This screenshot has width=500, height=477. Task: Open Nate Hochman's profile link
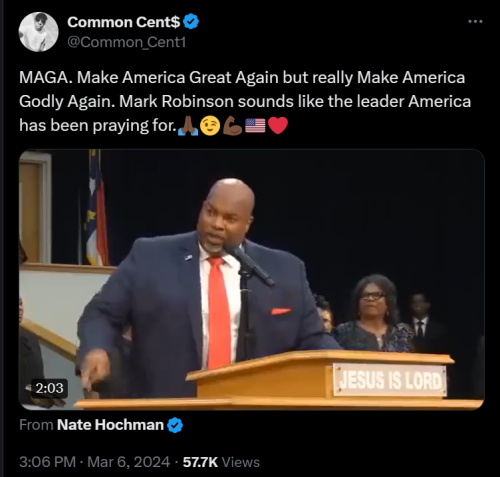110,425
